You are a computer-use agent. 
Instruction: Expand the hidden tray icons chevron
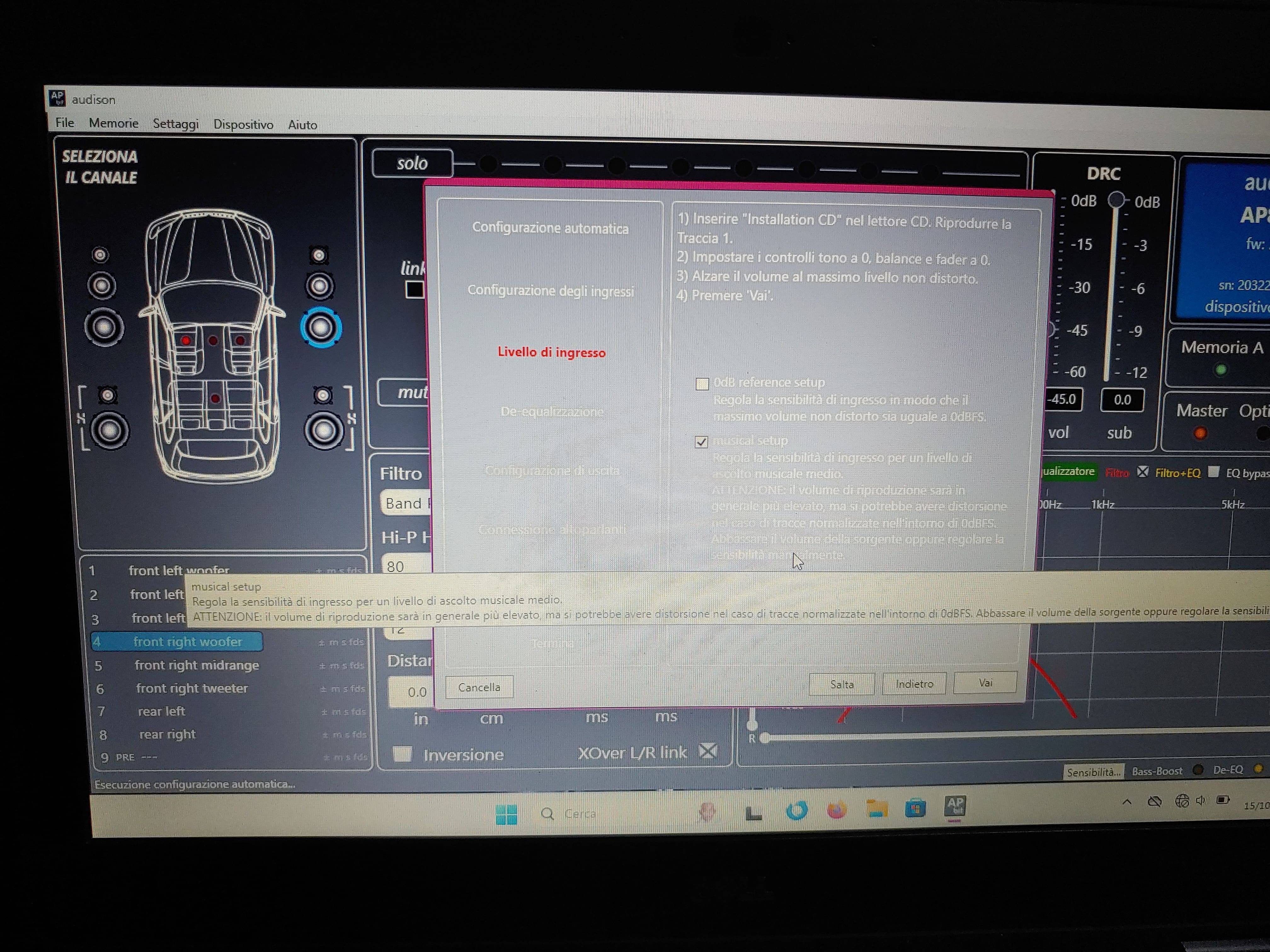coord(1126,802)
